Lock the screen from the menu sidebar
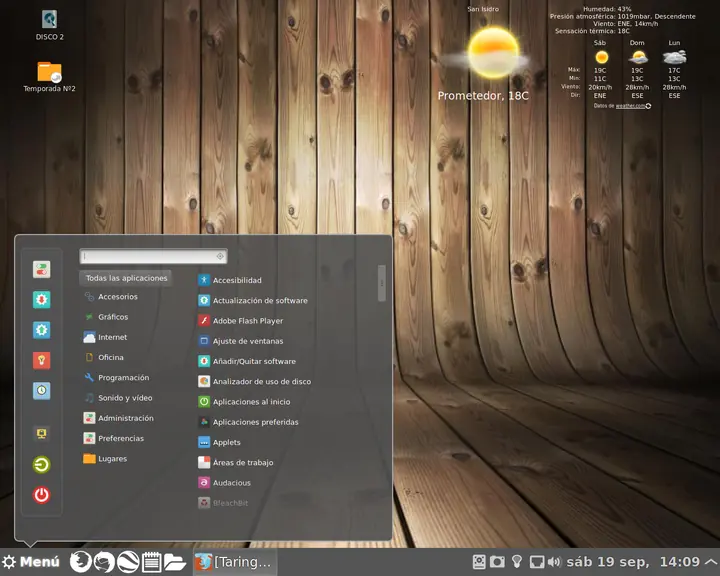Image resolution: width=720 pixels, height=576 pixels. pyautogui.click(x=41, y=434)
